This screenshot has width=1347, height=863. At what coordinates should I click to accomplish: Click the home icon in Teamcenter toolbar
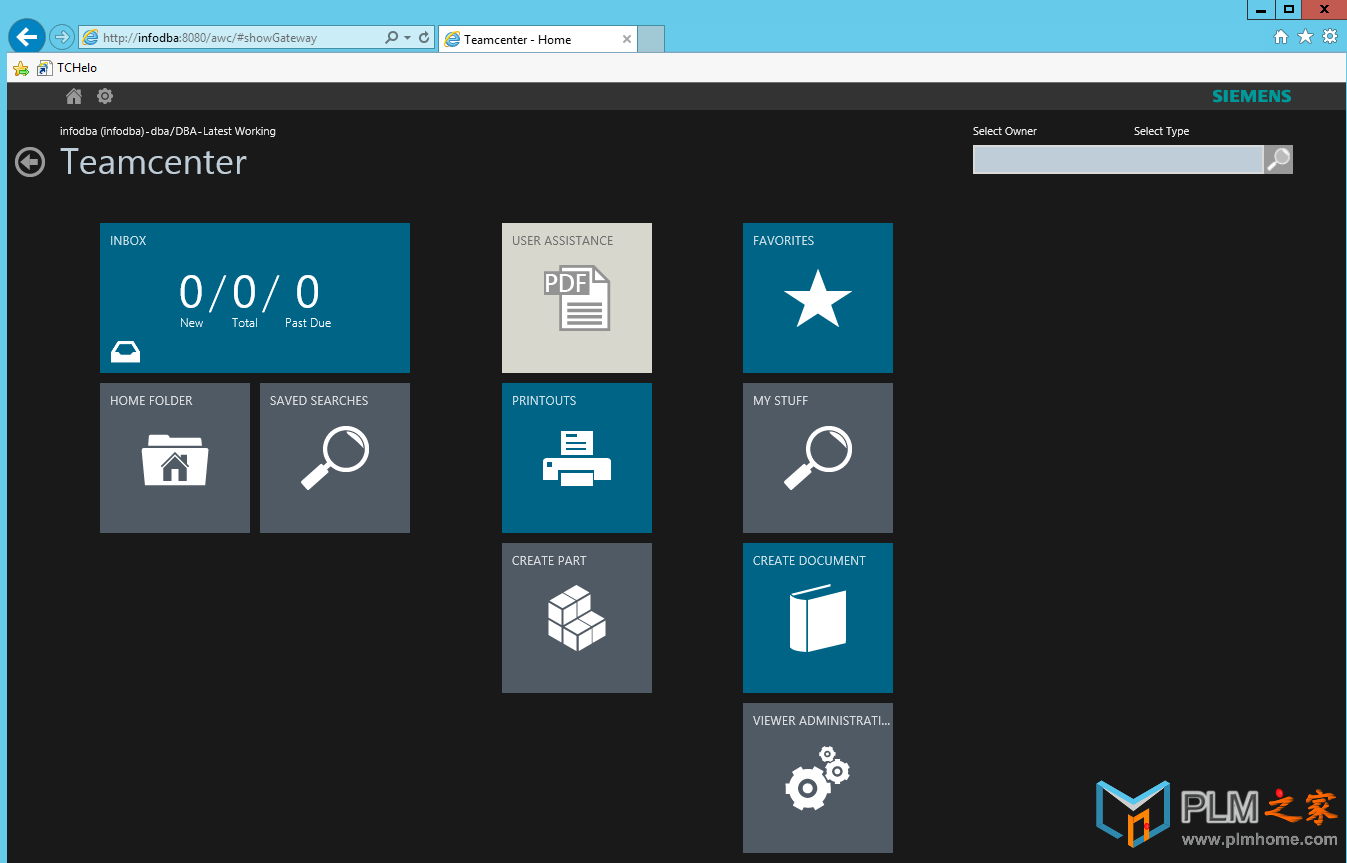(74, 96)
